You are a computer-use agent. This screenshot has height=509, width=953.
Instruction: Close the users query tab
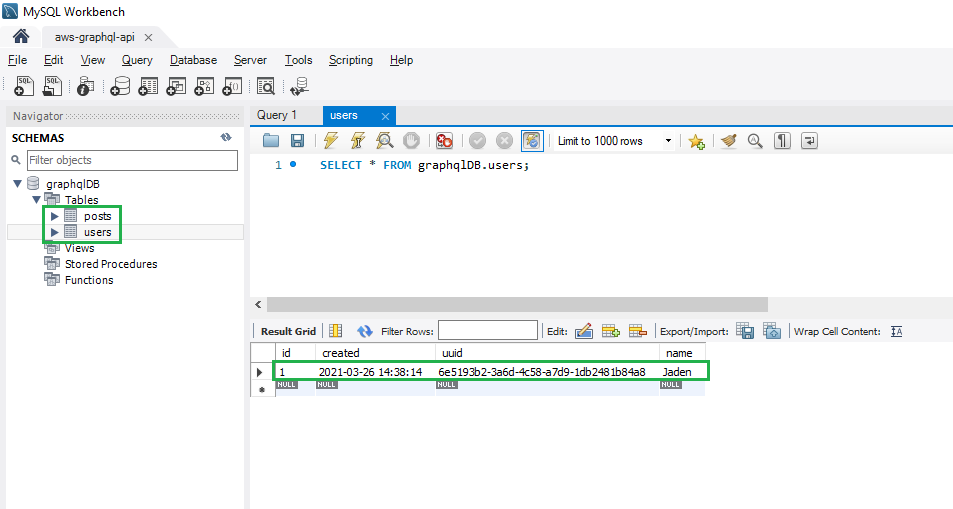pyautogui.click(x=385, y=116)
